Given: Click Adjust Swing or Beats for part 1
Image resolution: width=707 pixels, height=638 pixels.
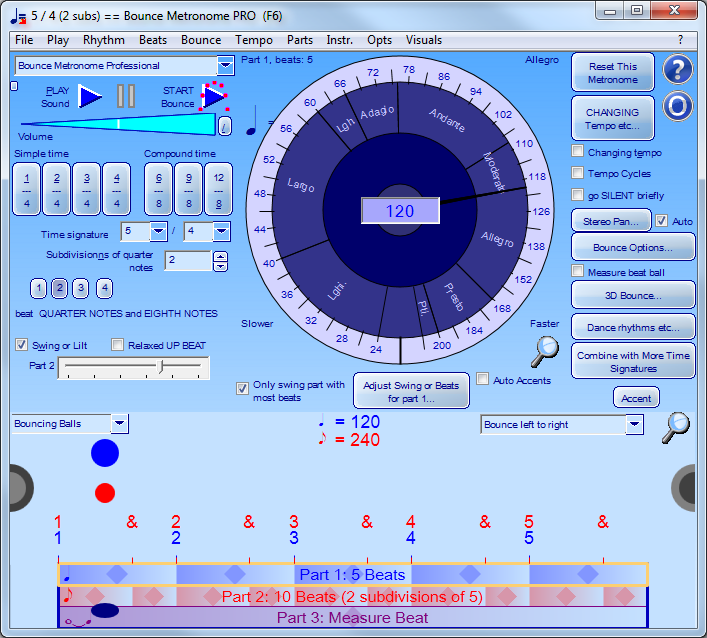Looking at the screenshot, I should [x=411, y=391].
